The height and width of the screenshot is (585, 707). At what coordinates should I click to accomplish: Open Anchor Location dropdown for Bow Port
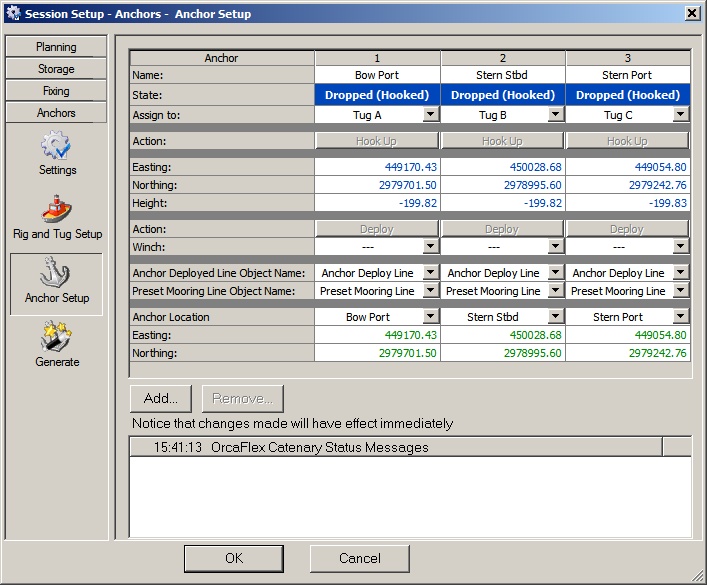tap(430, 317)
